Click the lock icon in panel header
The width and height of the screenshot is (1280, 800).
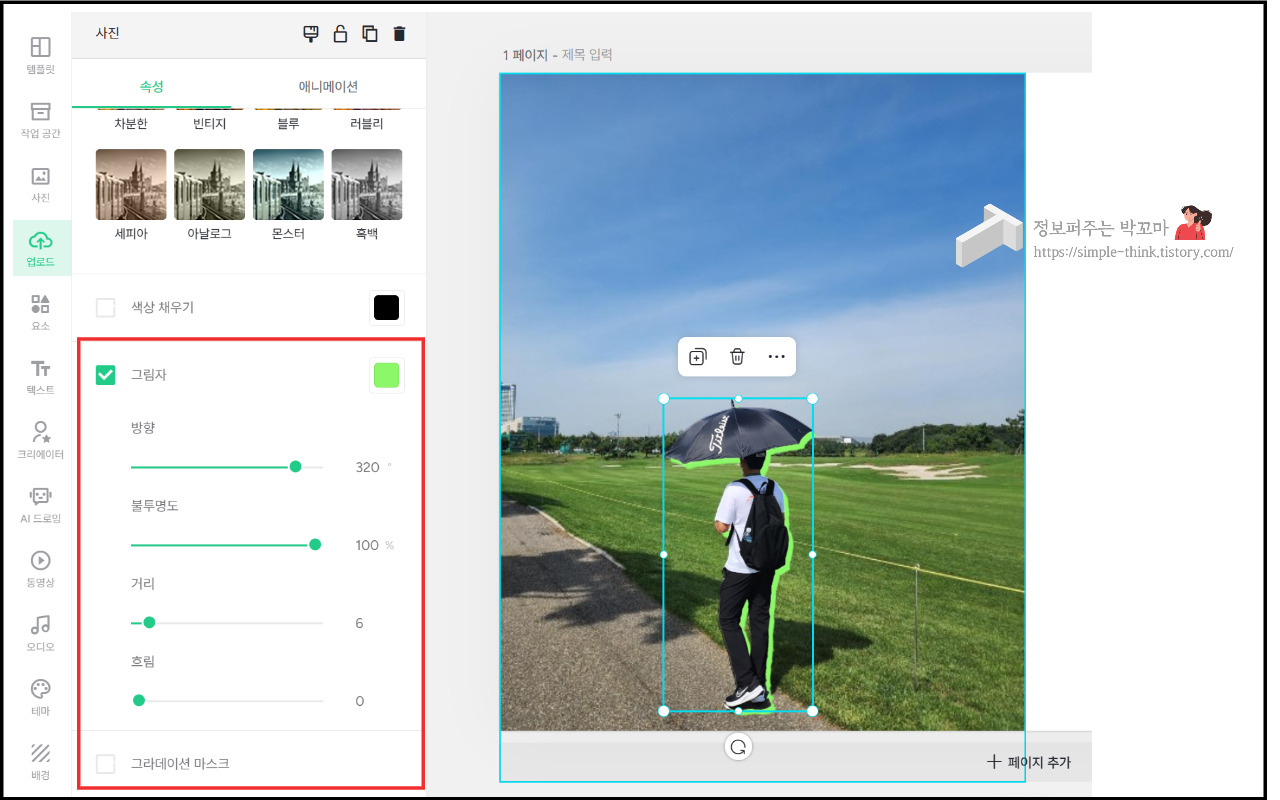pyautogui.click(x=340, y=34)
